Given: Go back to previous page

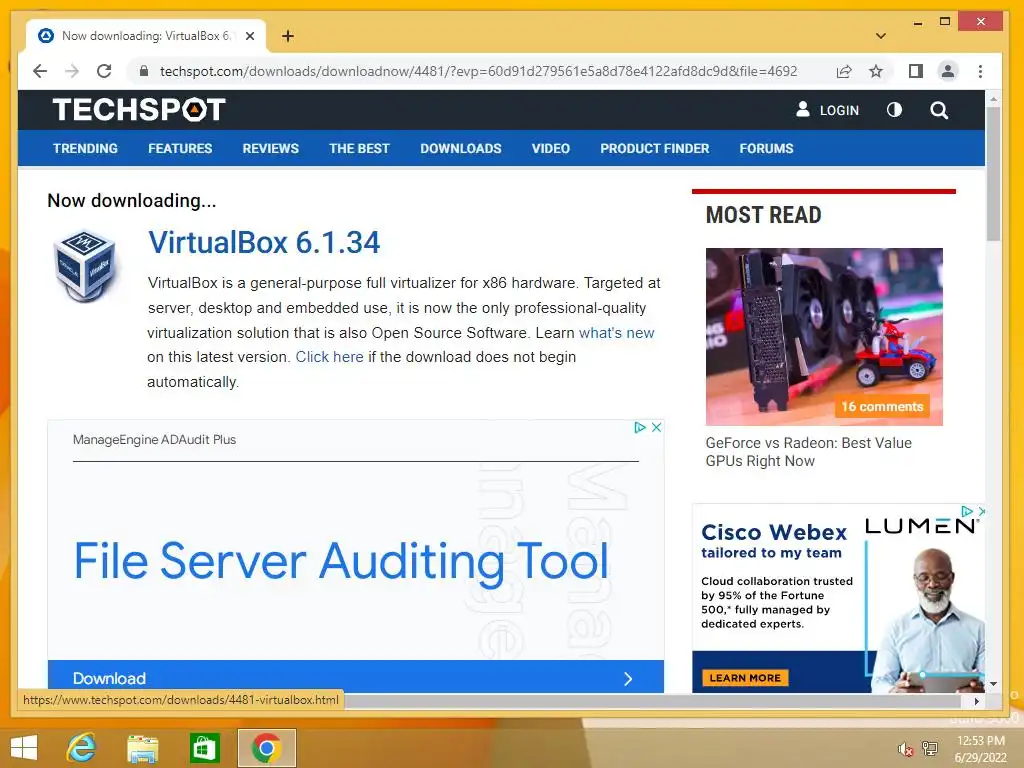Looking at the screenshot, I should (x=40, y=71).
